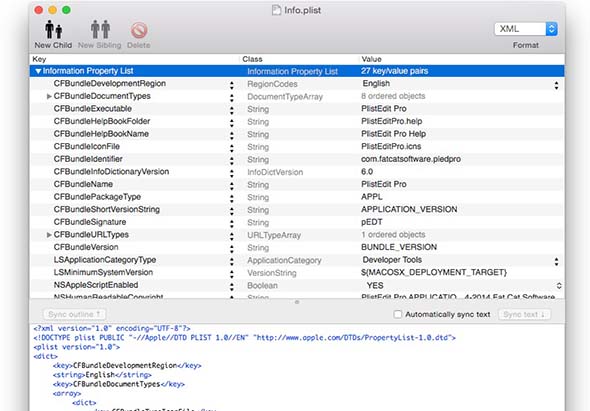Screen dimensions: 590x411
Task: Click the ApplicationCategory class cell
Action: (284, 260)
